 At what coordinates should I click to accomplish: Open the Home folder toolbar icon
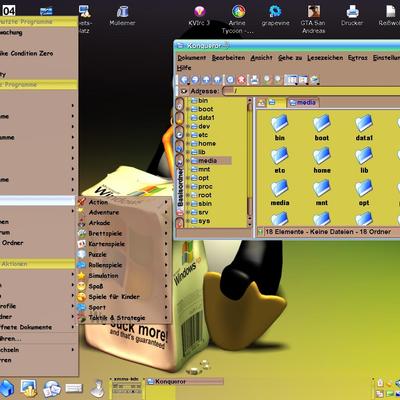click(217, 80)
